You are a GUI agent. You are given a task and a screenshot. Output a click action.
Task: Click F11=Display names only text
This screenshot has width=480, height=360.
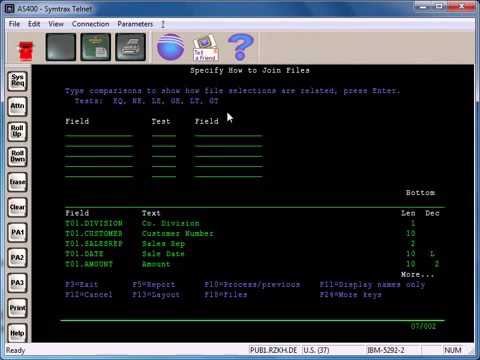point(373,285)
